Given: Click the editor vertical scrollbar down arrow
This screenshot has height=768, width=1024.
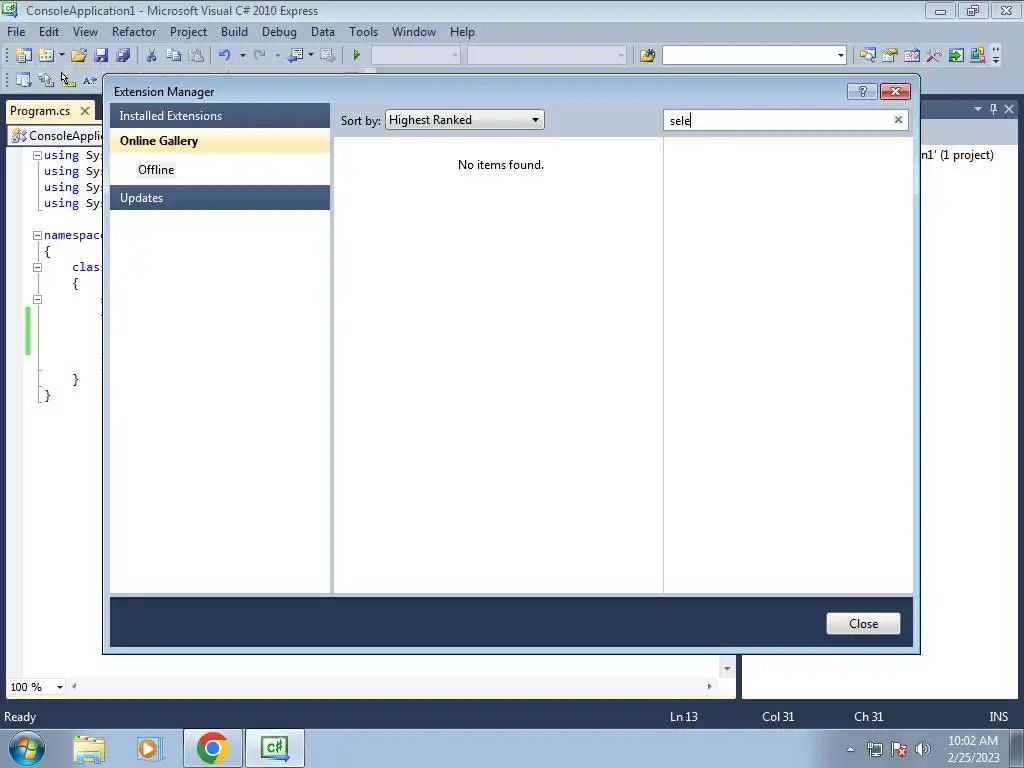Looking at the screenshot, I should pos(727,669).
